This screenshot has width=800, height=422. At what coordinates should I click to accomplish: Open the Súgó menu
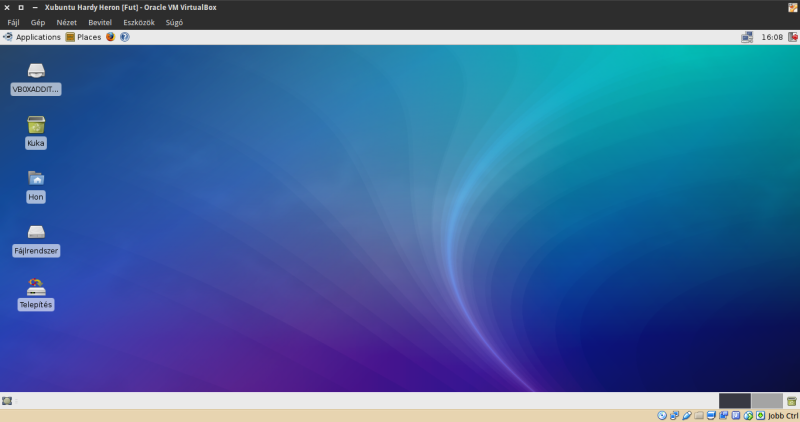pos(174,22)
